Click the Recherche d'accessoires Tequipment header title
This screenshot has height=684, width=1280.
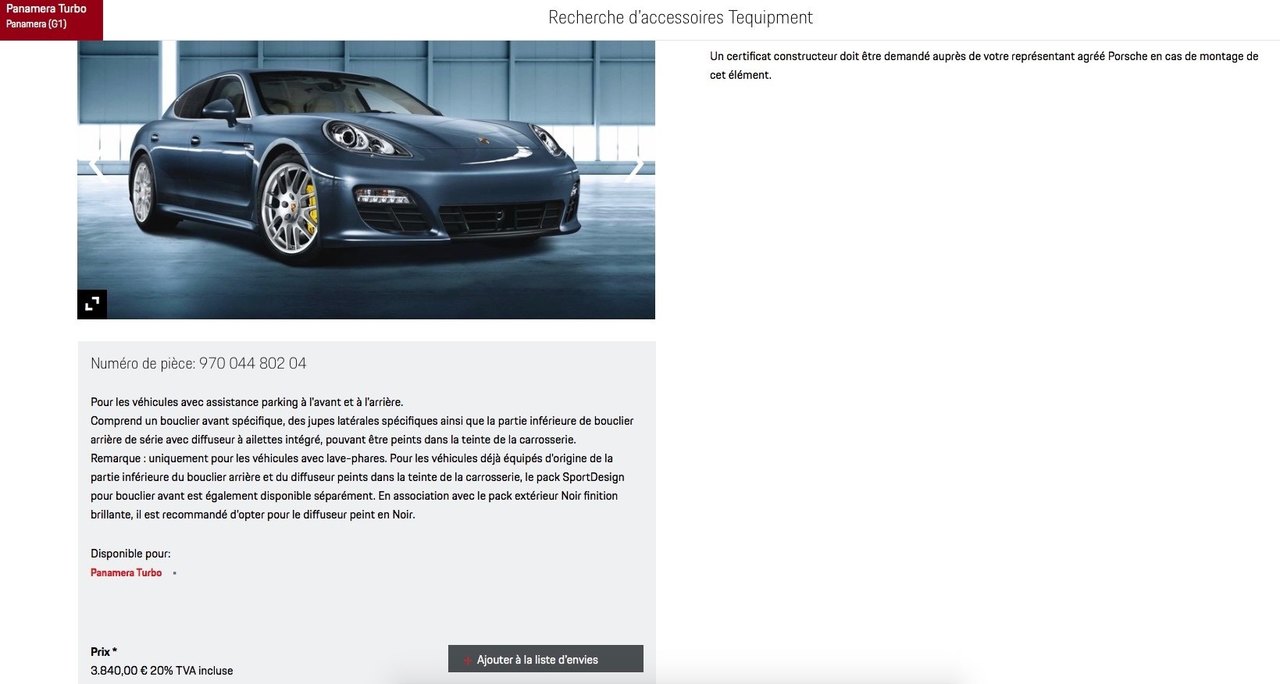pos(680,17)
